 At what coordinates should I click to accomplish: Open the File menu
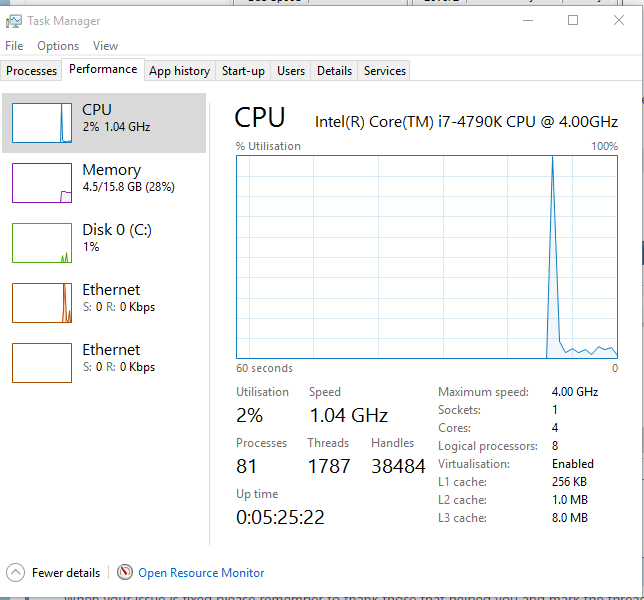14,46
